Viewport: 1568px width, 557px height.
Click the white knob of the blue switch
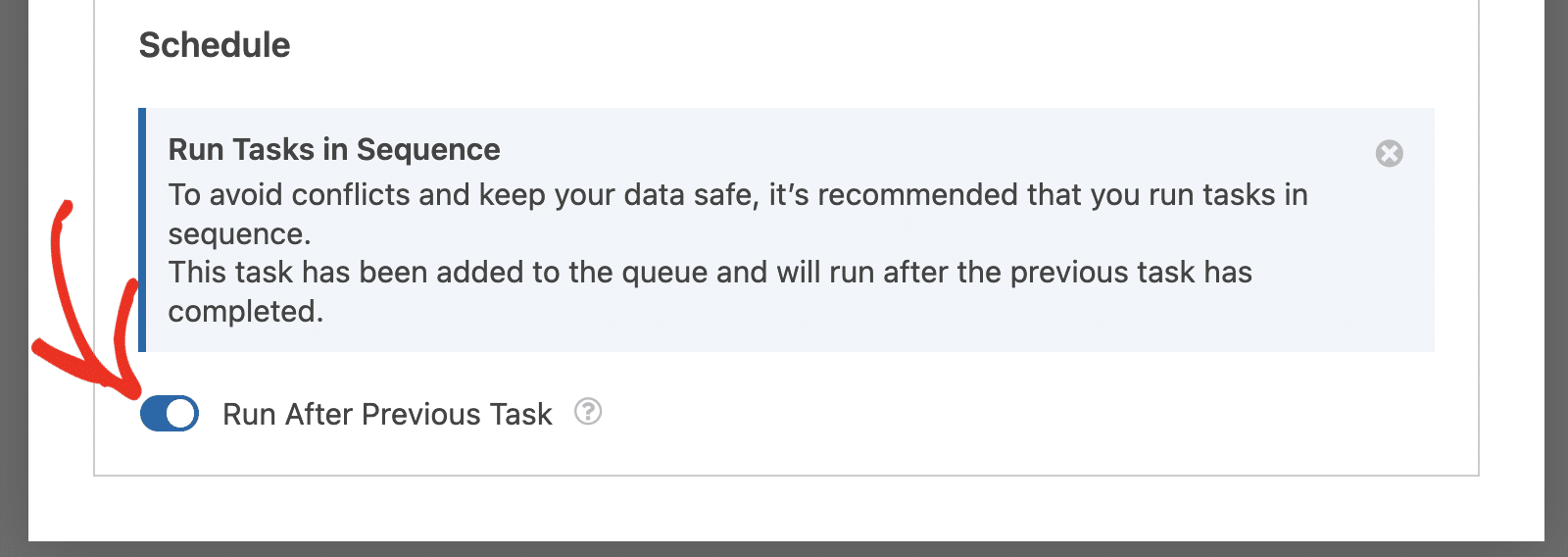point(180,414)
